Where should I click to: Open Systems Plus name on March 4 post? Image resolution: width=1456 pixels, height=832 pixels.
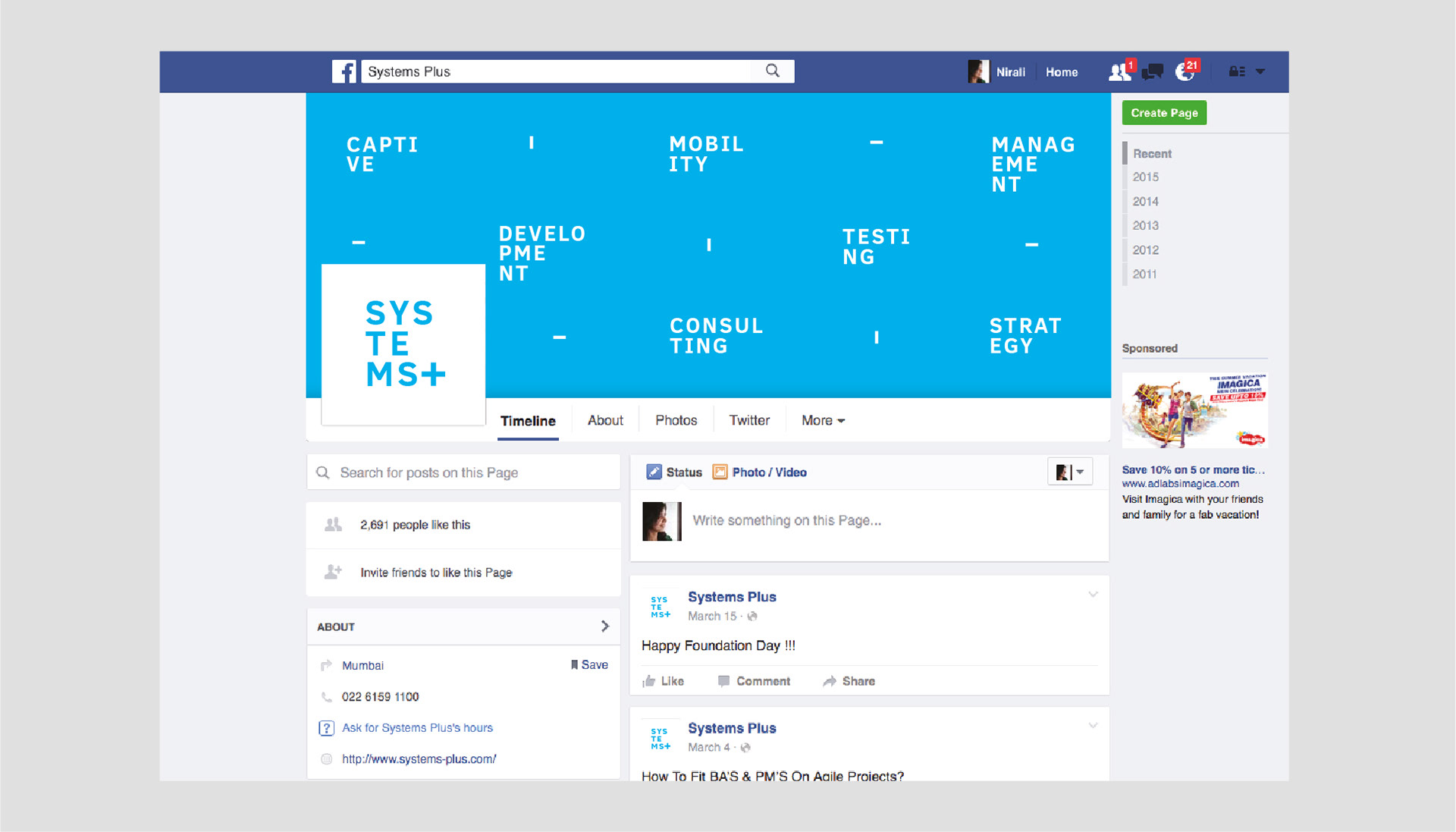point(732,728)
